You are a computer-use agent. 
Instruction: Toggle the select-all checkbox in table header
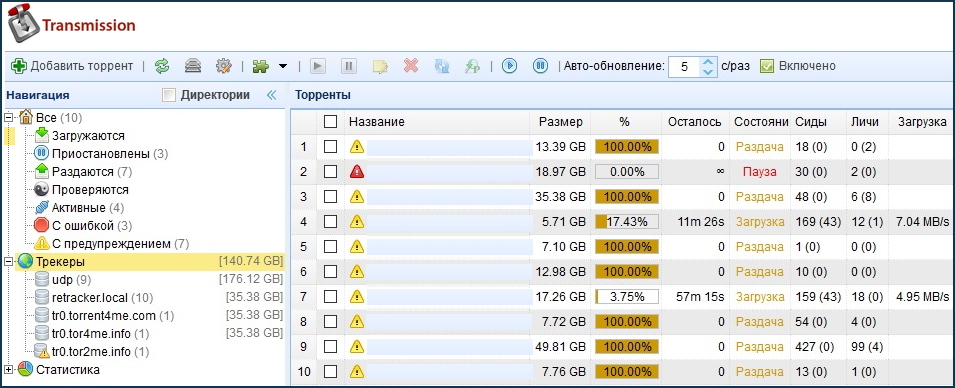(x=330, y=122)
